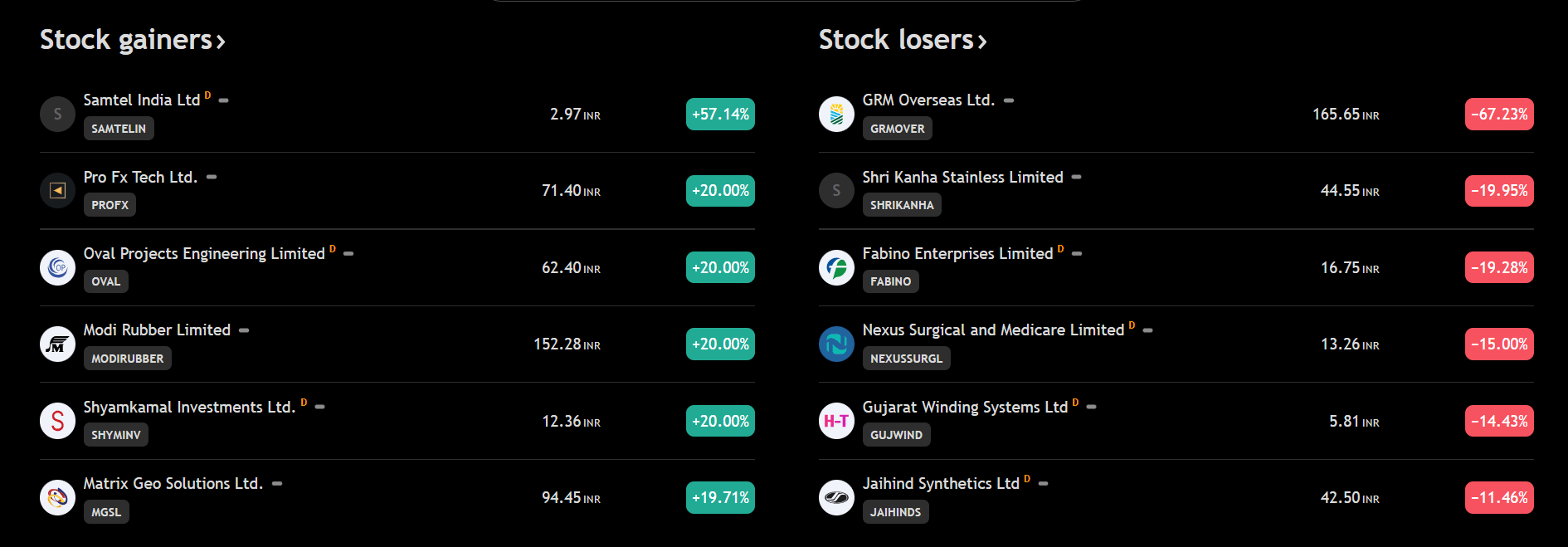Click the Oval Projects Engineering logo
This screenshot has width=1568, height=547.
57,267
